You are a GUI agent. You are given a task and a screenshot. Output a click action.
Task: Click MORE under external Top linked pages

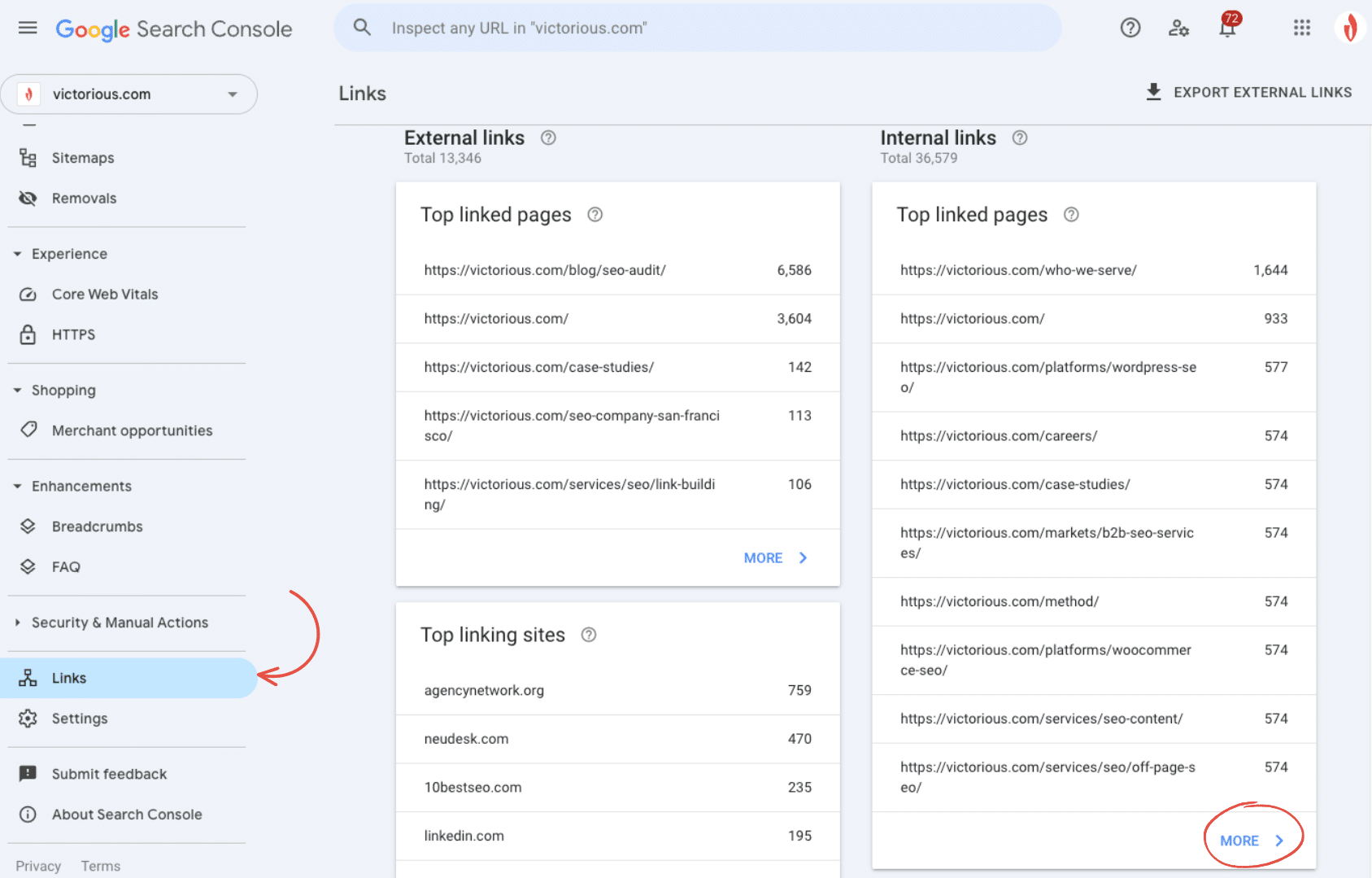pyautogui.click(x=775, y=557)
